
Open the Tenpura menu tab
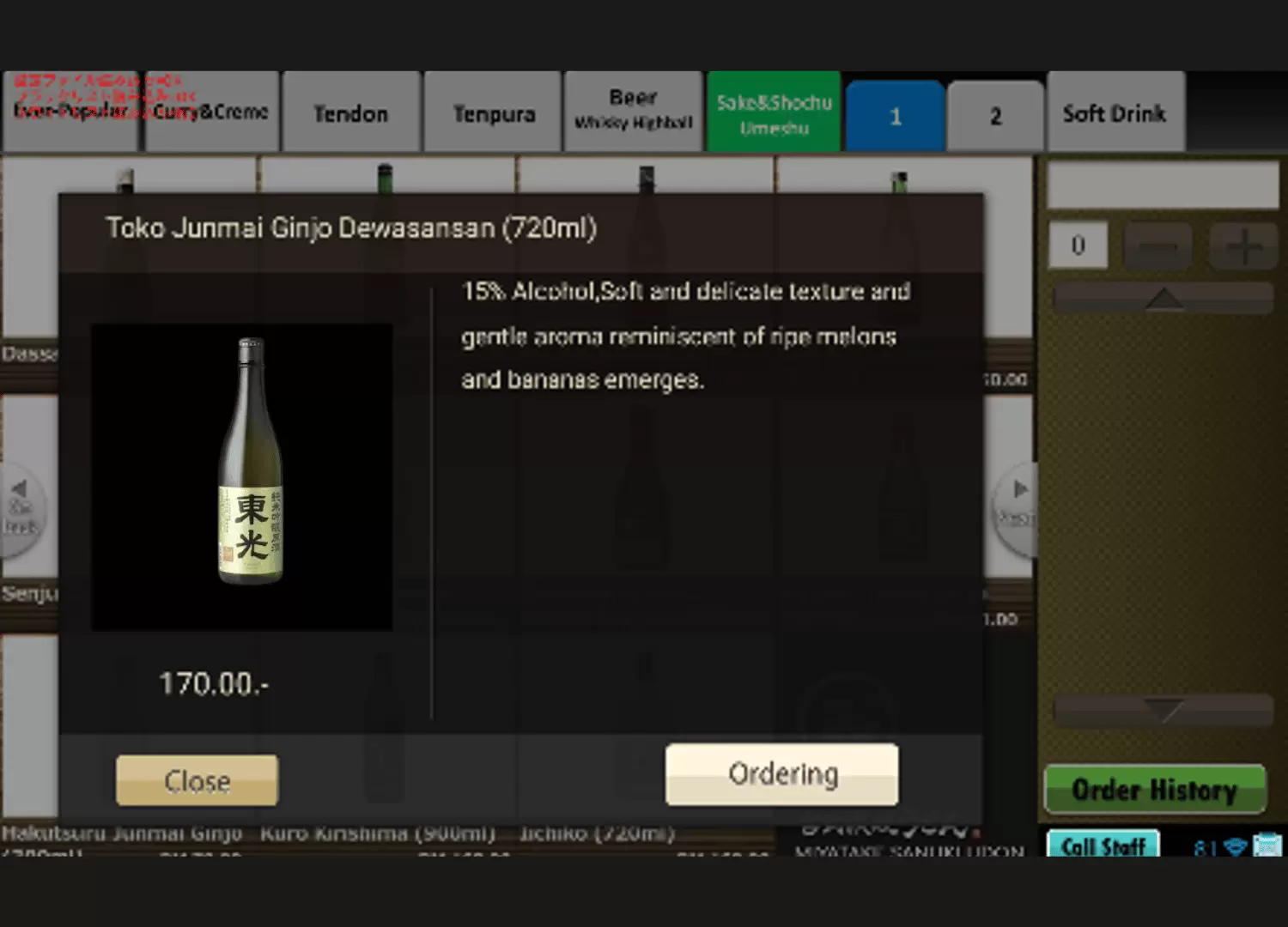(x=494, y=112)
